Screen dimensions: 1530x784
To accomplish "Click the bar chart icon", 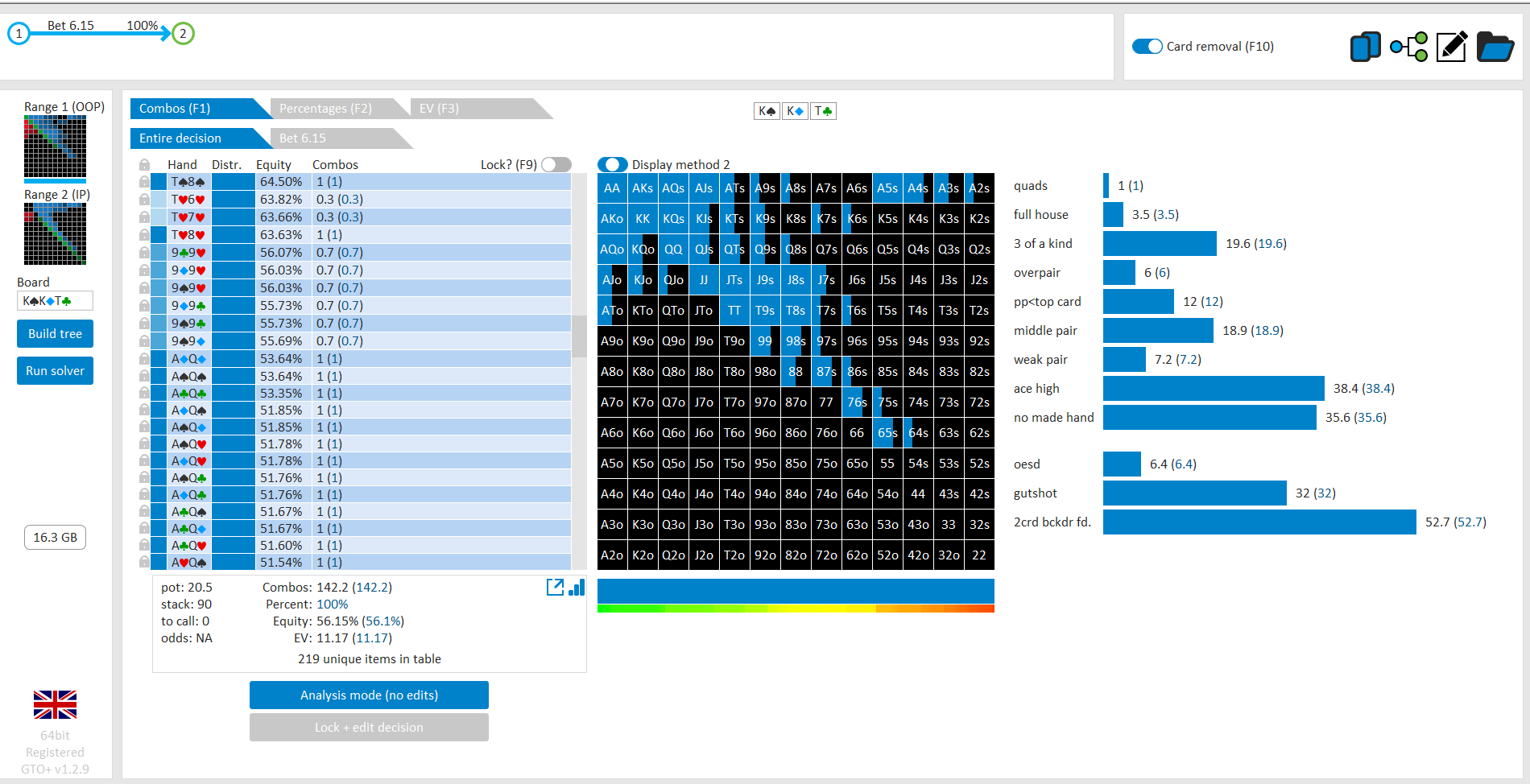I will point(577,587).
